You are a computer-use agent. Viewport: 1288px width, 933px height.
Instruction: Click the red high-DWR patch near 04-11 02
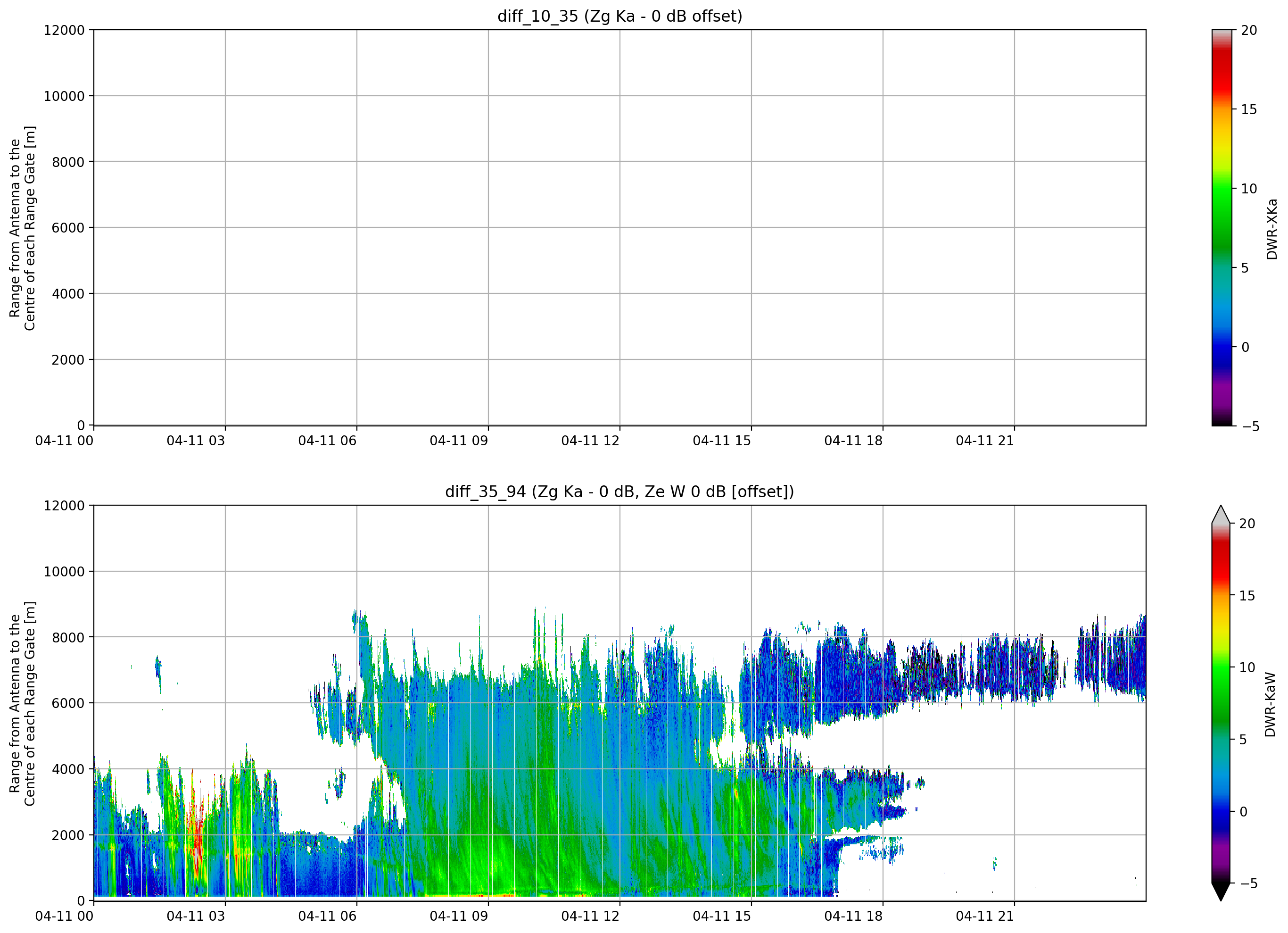tap(197, 835)
